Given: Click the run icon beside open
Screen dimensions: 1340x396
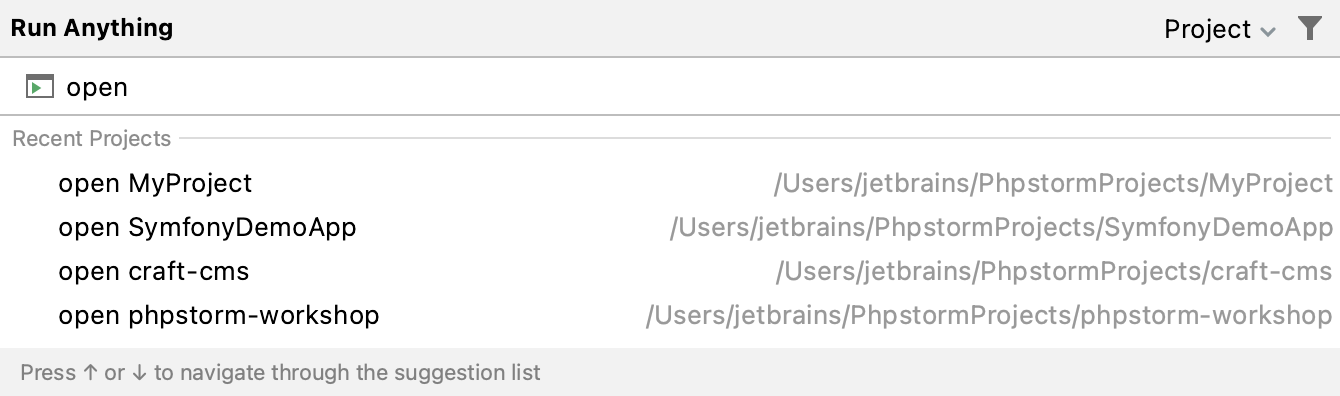Looking at the screenshot, I should click(39, 87).
